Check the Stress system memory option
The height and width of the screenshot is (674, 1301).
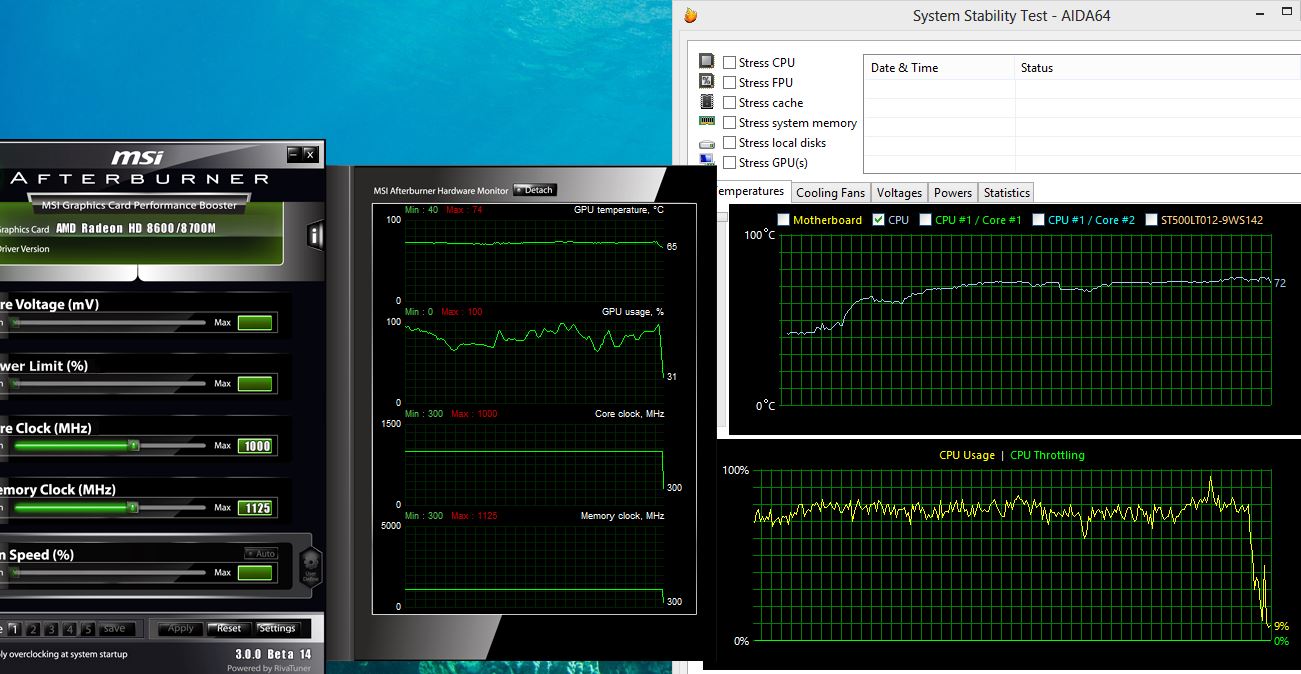tap(730, 122)
